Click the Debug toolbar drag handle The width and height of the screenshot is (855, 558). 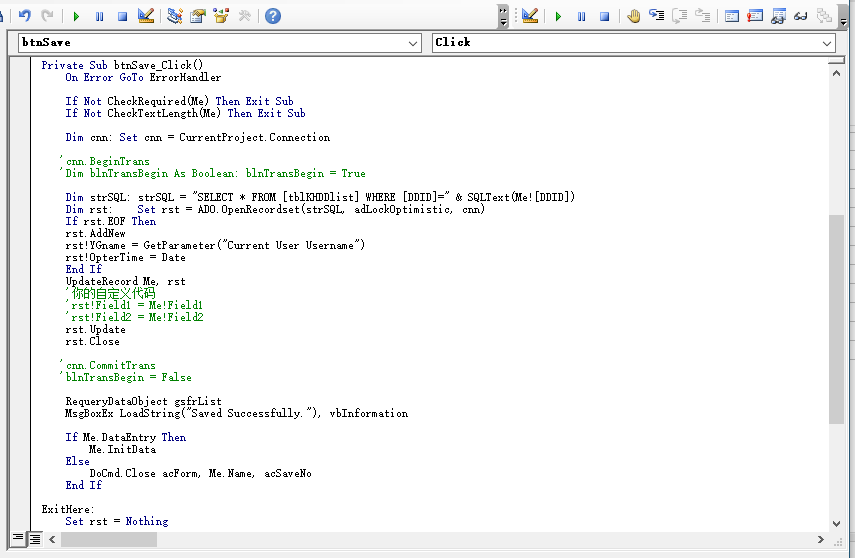tap(516, 16)
